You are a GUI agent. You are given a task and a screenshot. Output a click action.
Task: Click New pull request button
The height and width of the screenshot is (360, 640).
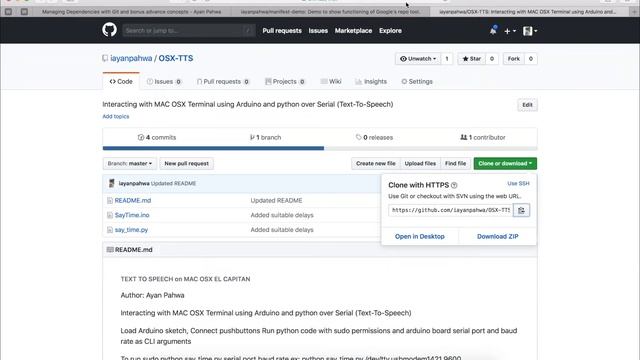[x=187, y=163]
